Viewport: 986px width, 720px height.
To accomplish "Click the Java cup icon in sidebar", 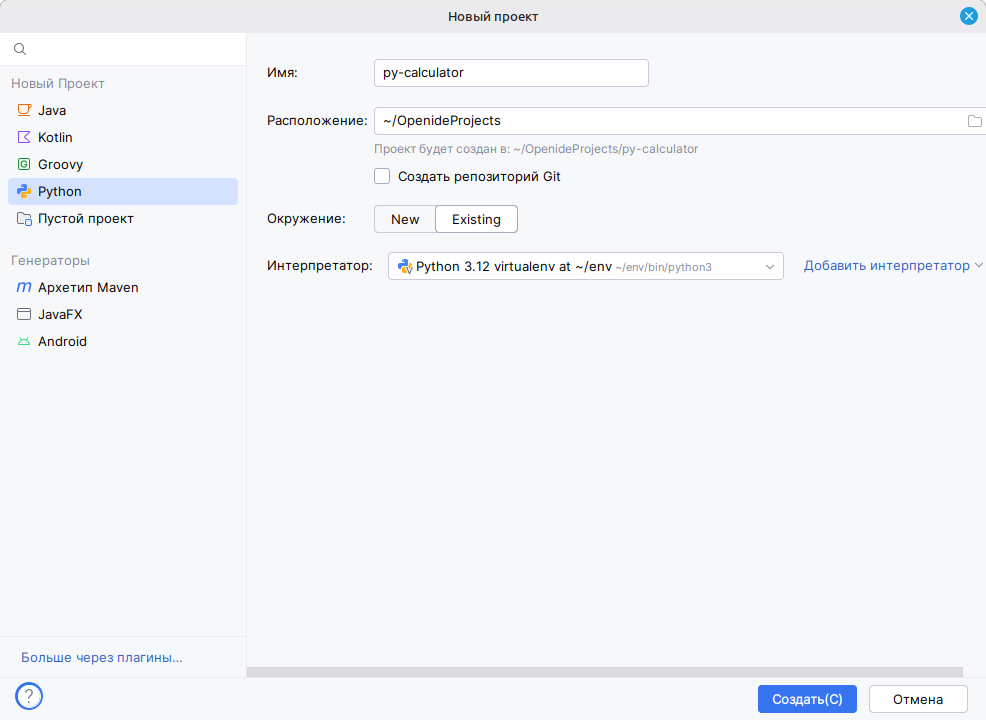I will tap(24, 110).
